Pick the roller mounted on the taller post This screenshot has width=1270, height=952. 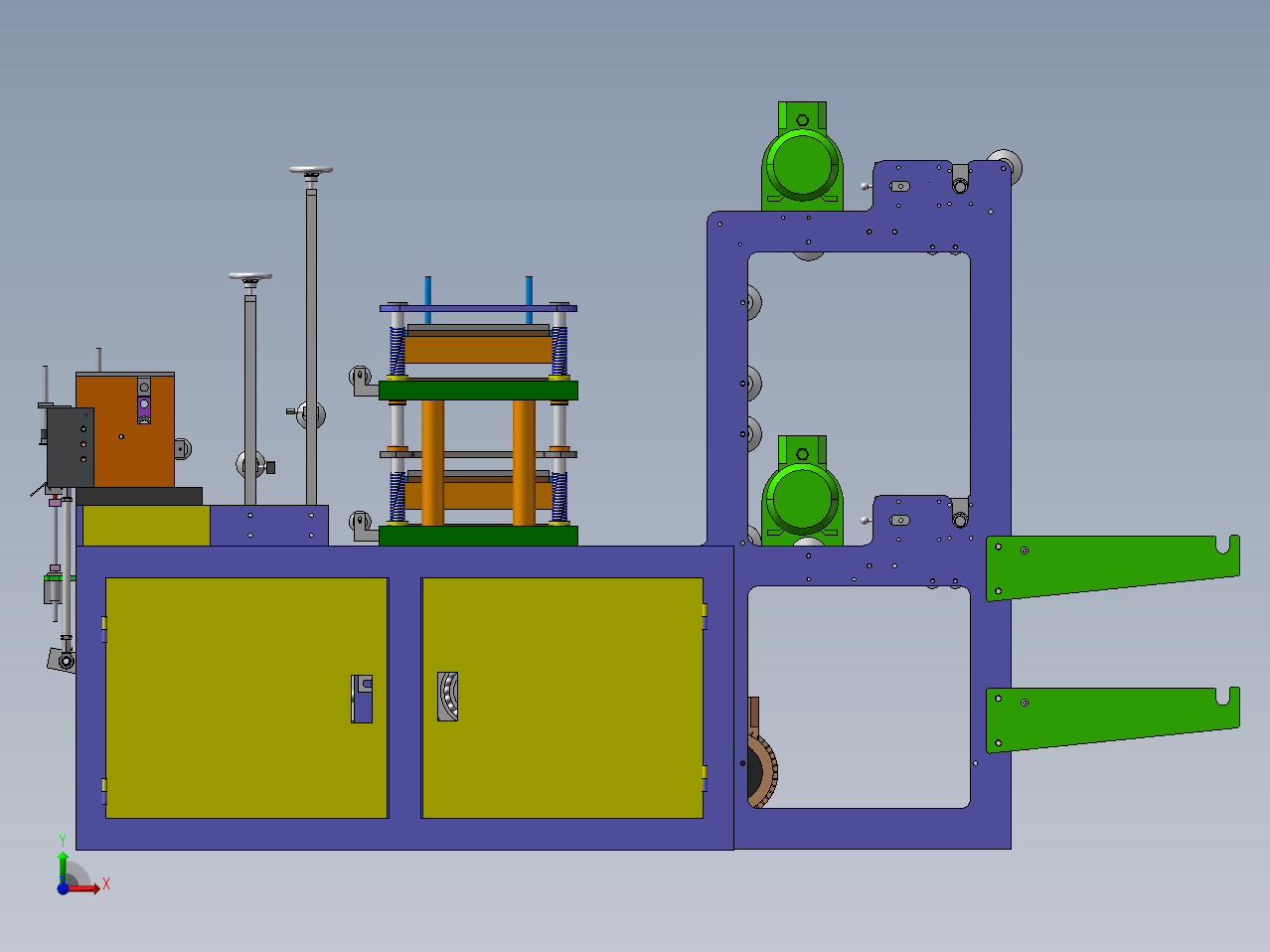click(x=313, y=413)
